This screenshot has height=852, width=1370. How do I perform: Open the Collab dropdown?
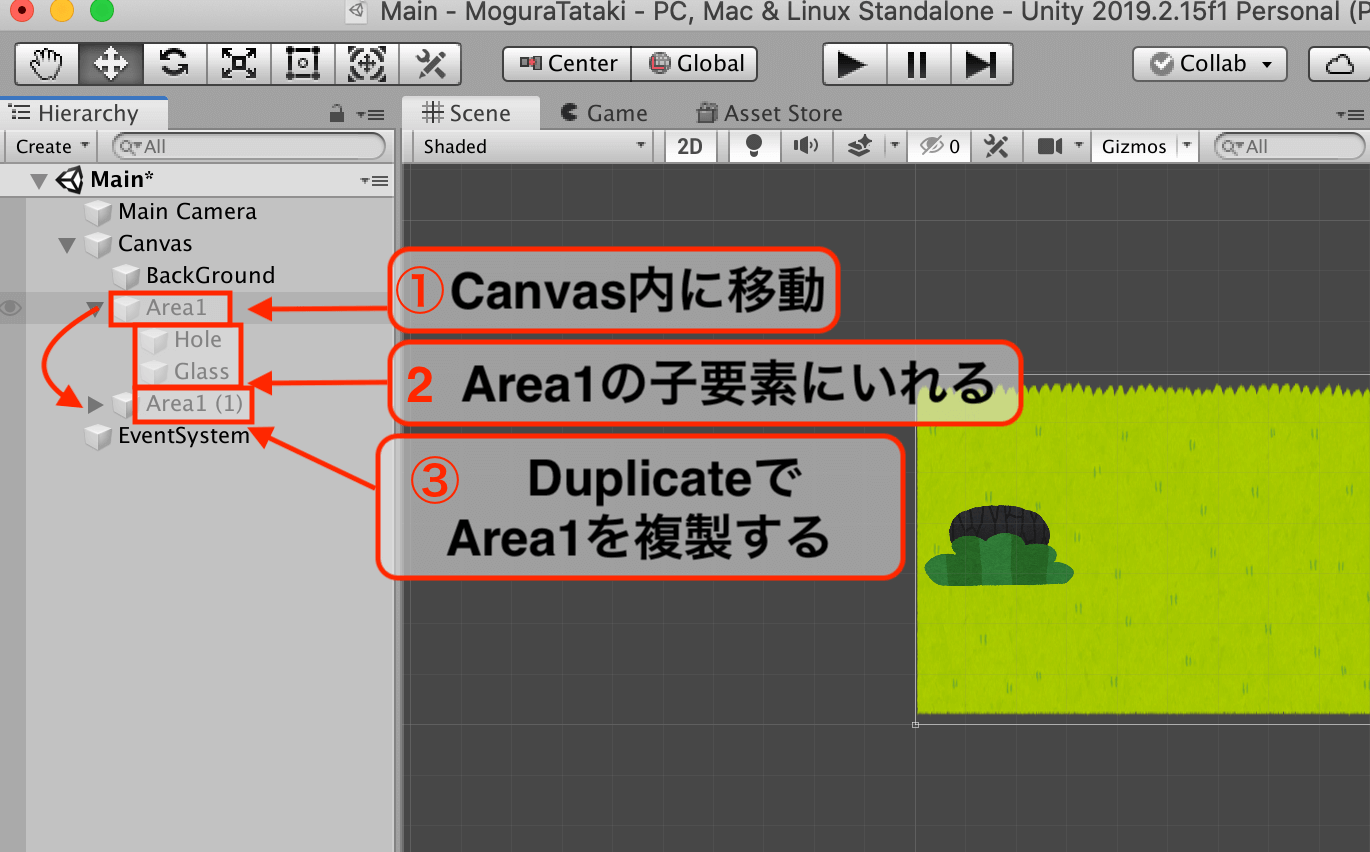1209,64
